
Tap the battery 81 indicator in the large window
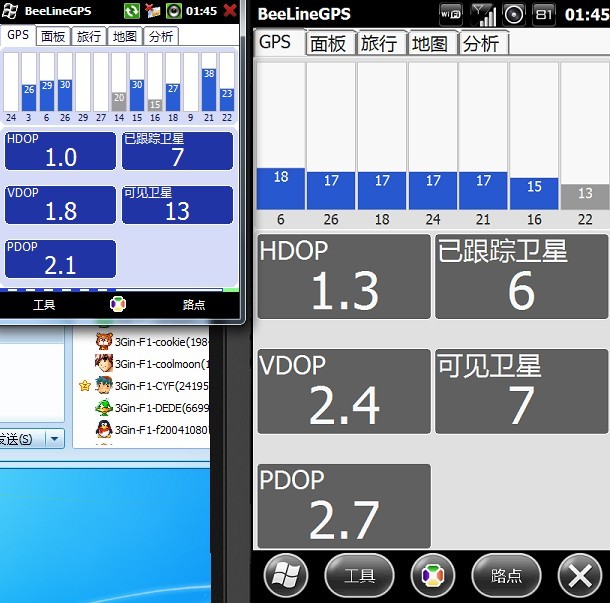(x=543, y=15)
